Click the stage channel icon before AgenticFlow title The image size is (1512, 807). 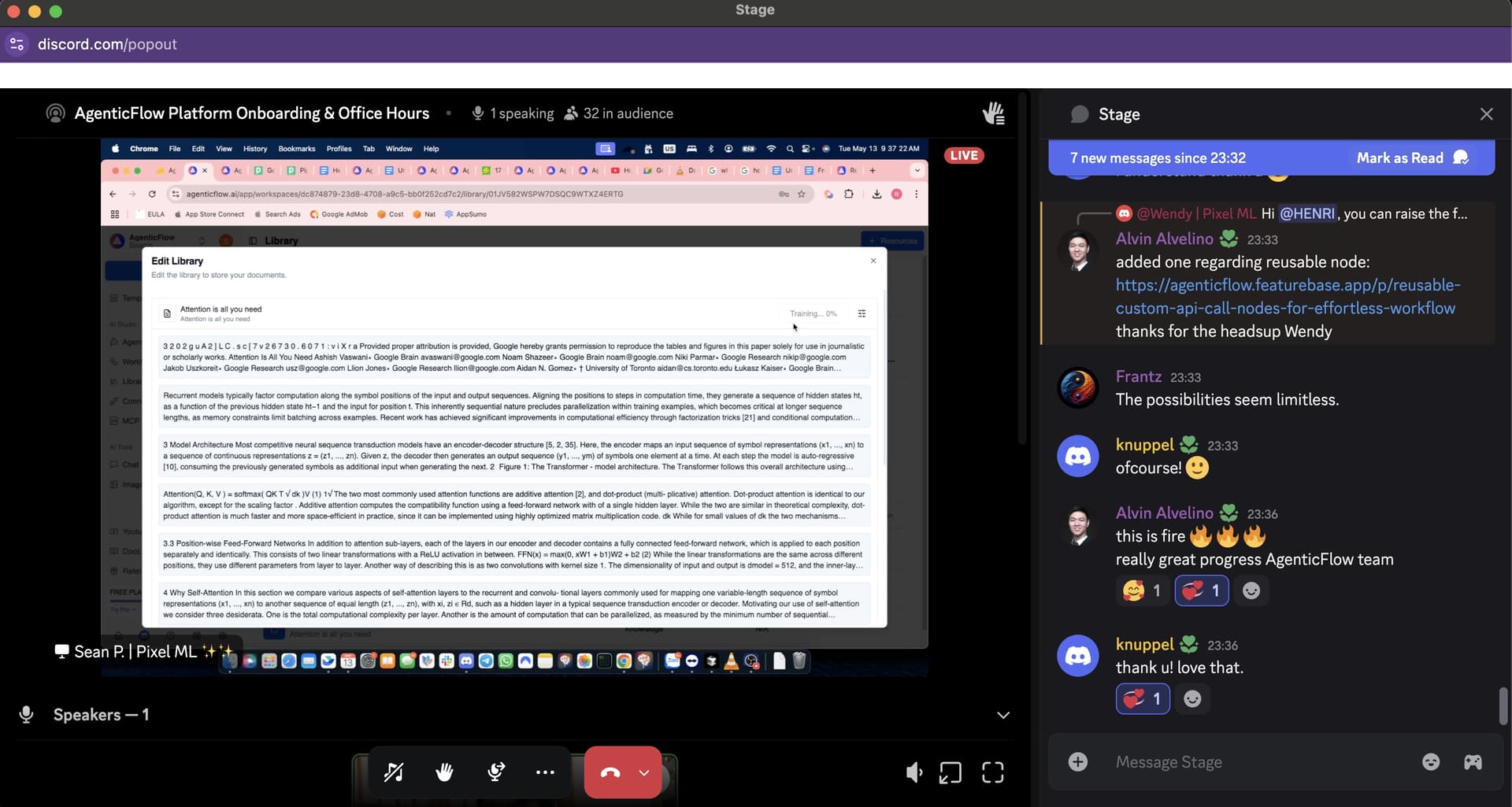55,113
